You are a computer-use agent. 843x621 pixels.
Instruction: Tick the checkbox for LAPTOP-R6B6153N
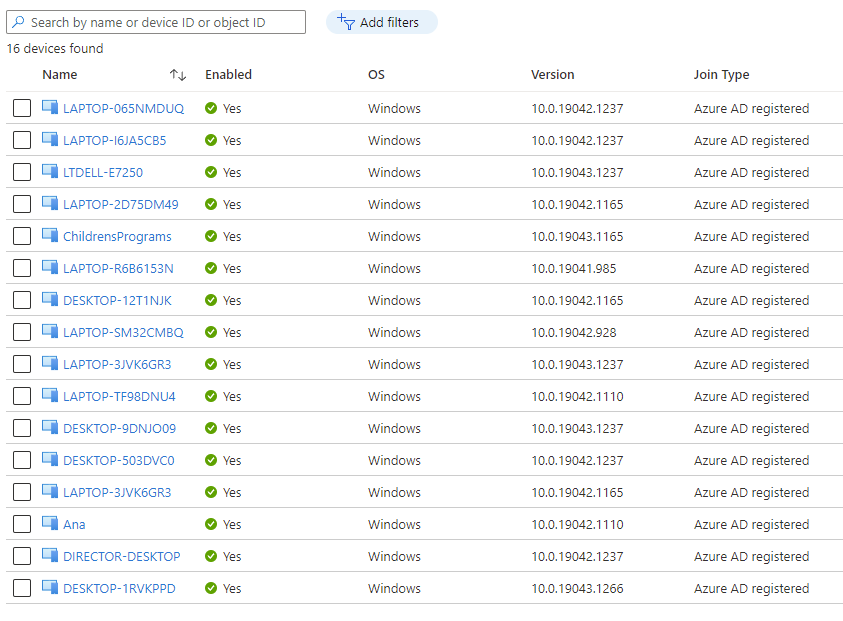(x=22, y=268)
